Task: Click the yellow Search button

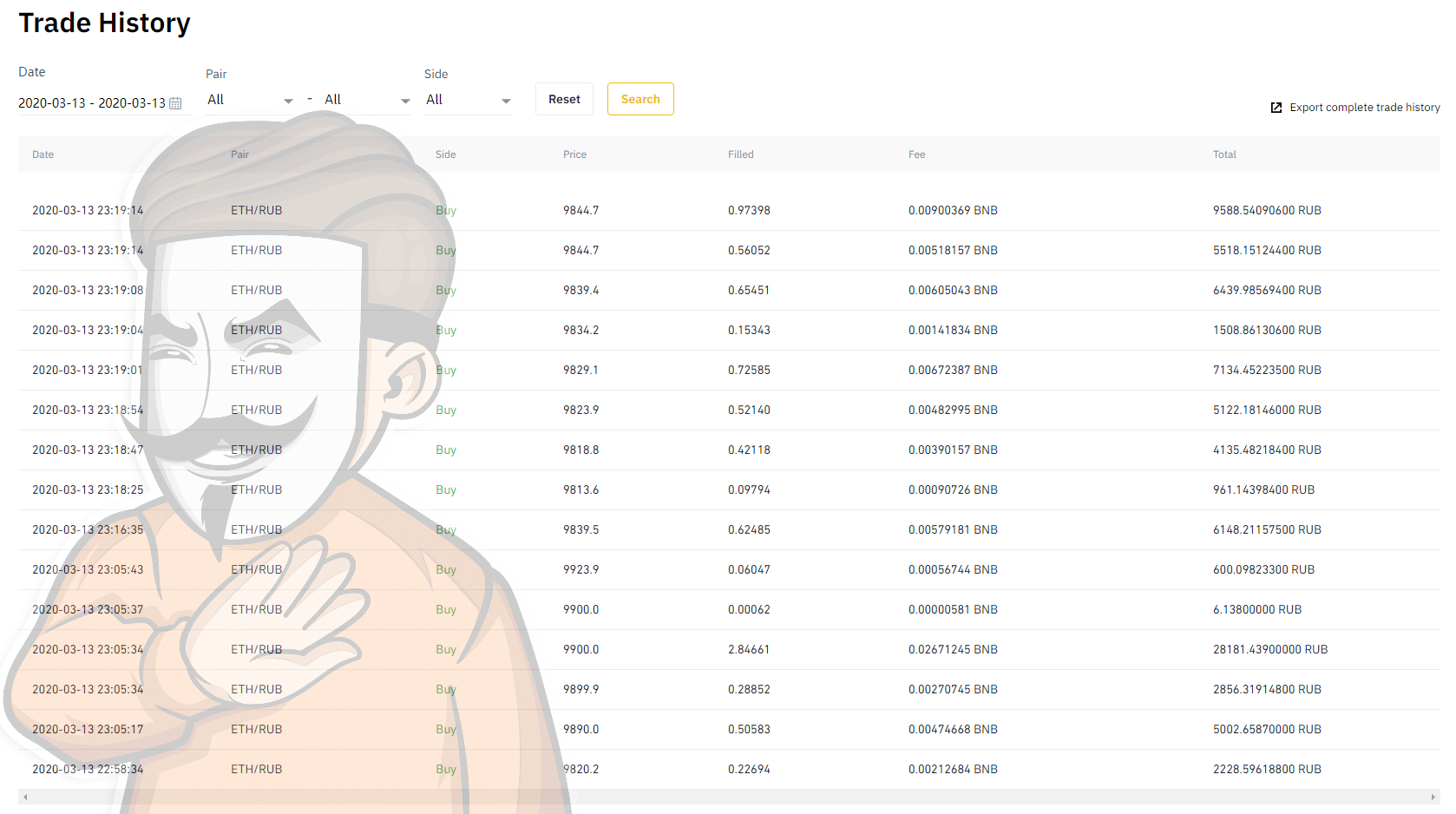Action: point(640,99)
